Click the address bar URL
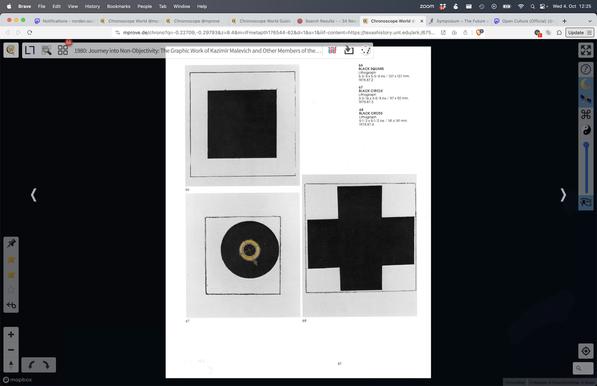Viewport: 597px width, 386px height. pyautogui.click(x=278, y=33)
